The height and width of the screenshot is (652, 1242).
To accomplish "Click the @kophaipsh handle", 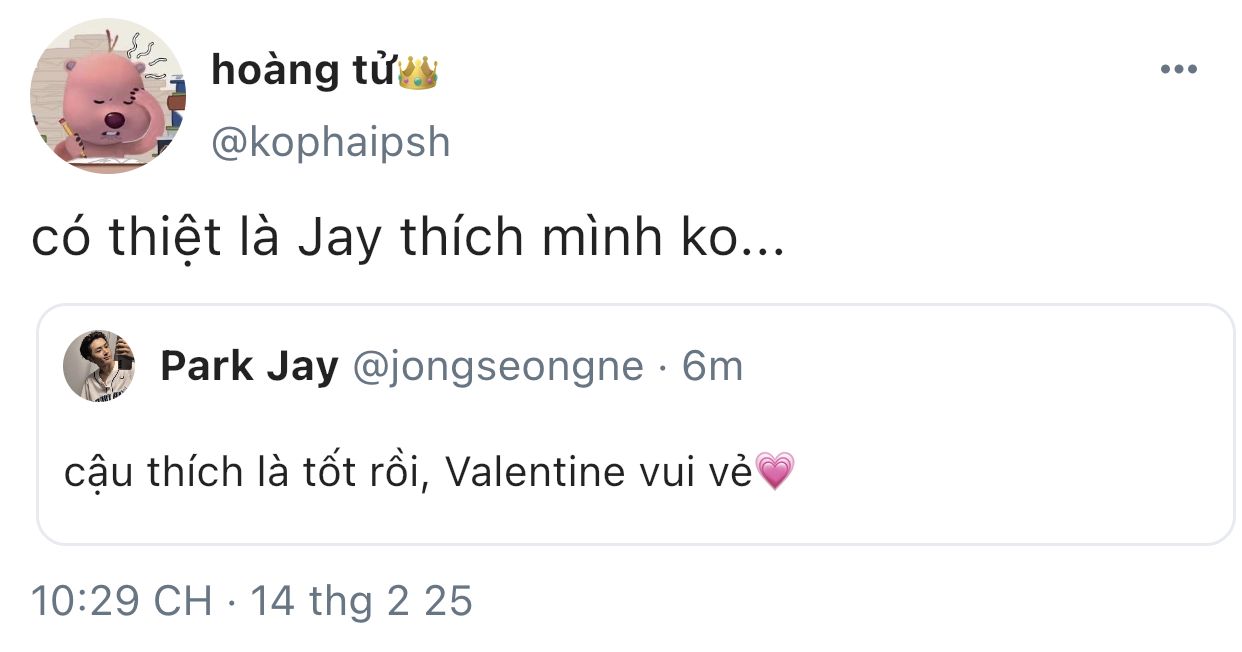I will (x=331, y=143).
